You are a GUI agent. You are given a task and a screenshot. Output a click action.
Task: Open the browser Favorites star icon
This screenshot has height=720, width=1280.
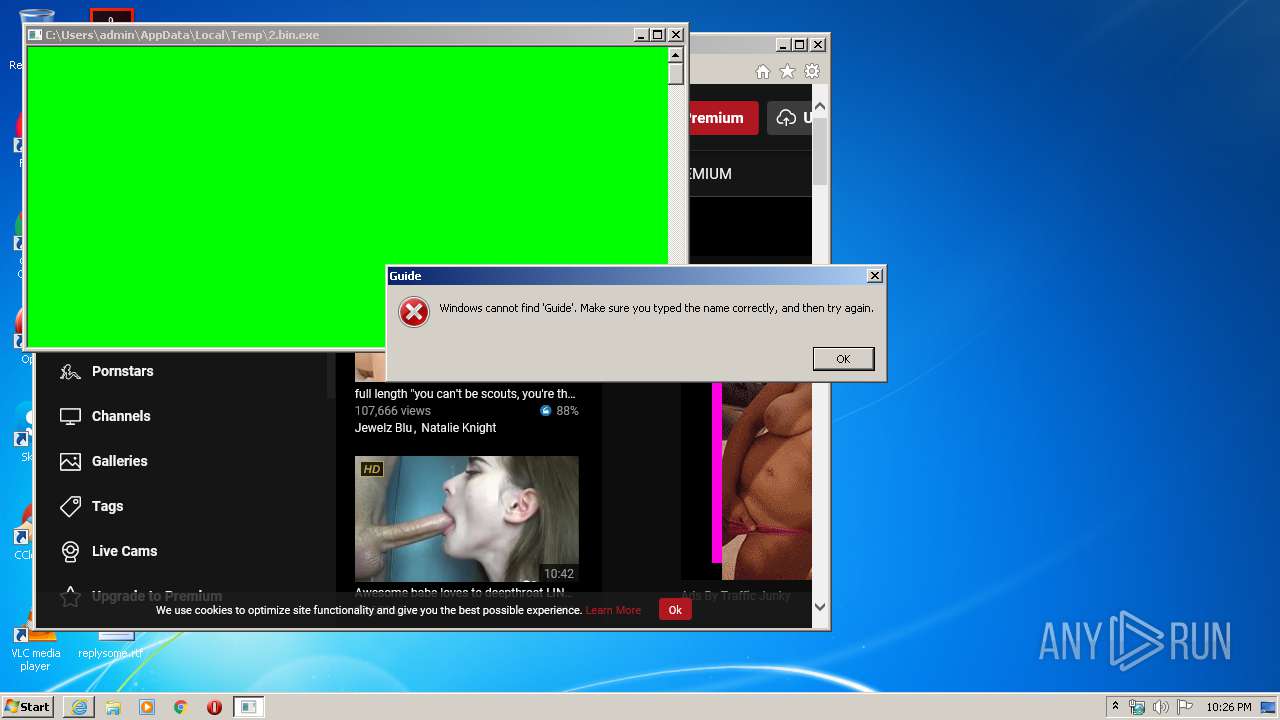[787, 72]
